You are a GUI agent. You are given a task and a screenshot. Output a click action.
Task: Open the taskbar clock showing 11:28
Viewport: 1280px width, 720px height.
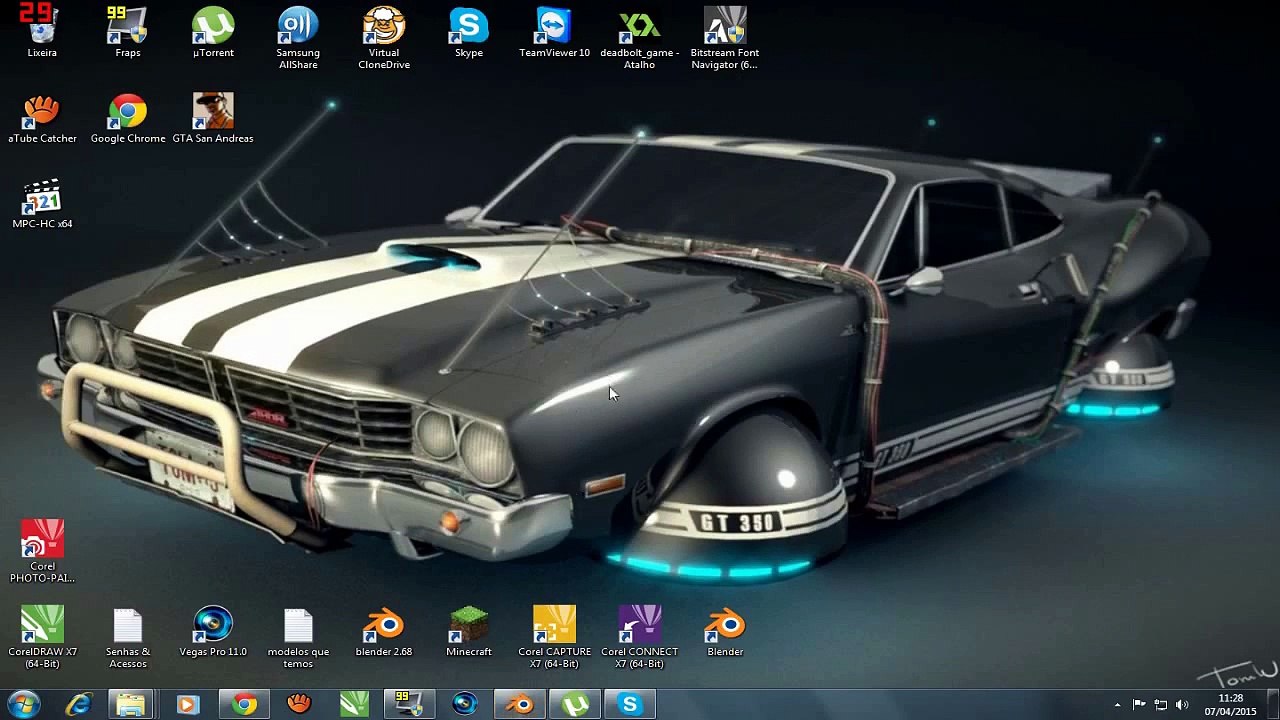click(1231, 705)
